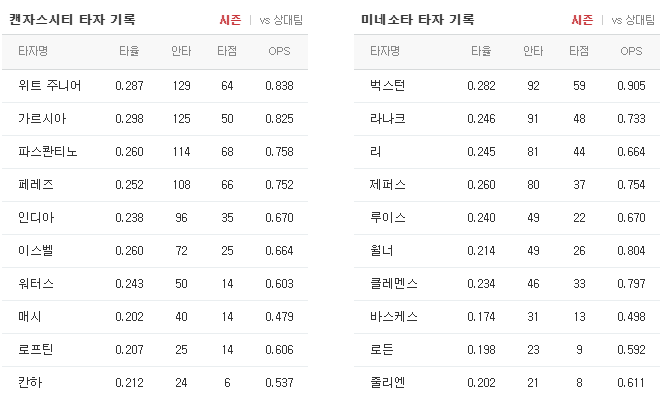Select Minnesota batter 라나크
Viewport: 663px width, 412px height.
tap(507, 119)
